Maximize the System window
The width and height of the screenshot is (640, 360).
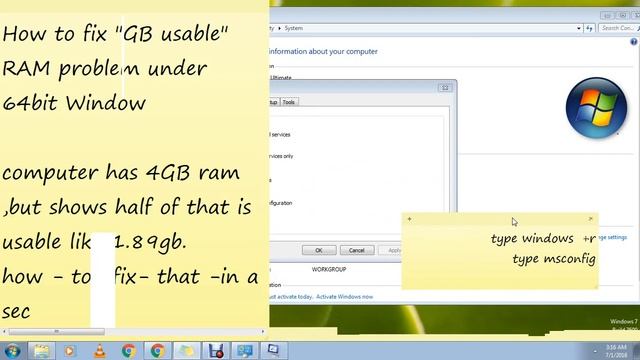click(622, 15)
